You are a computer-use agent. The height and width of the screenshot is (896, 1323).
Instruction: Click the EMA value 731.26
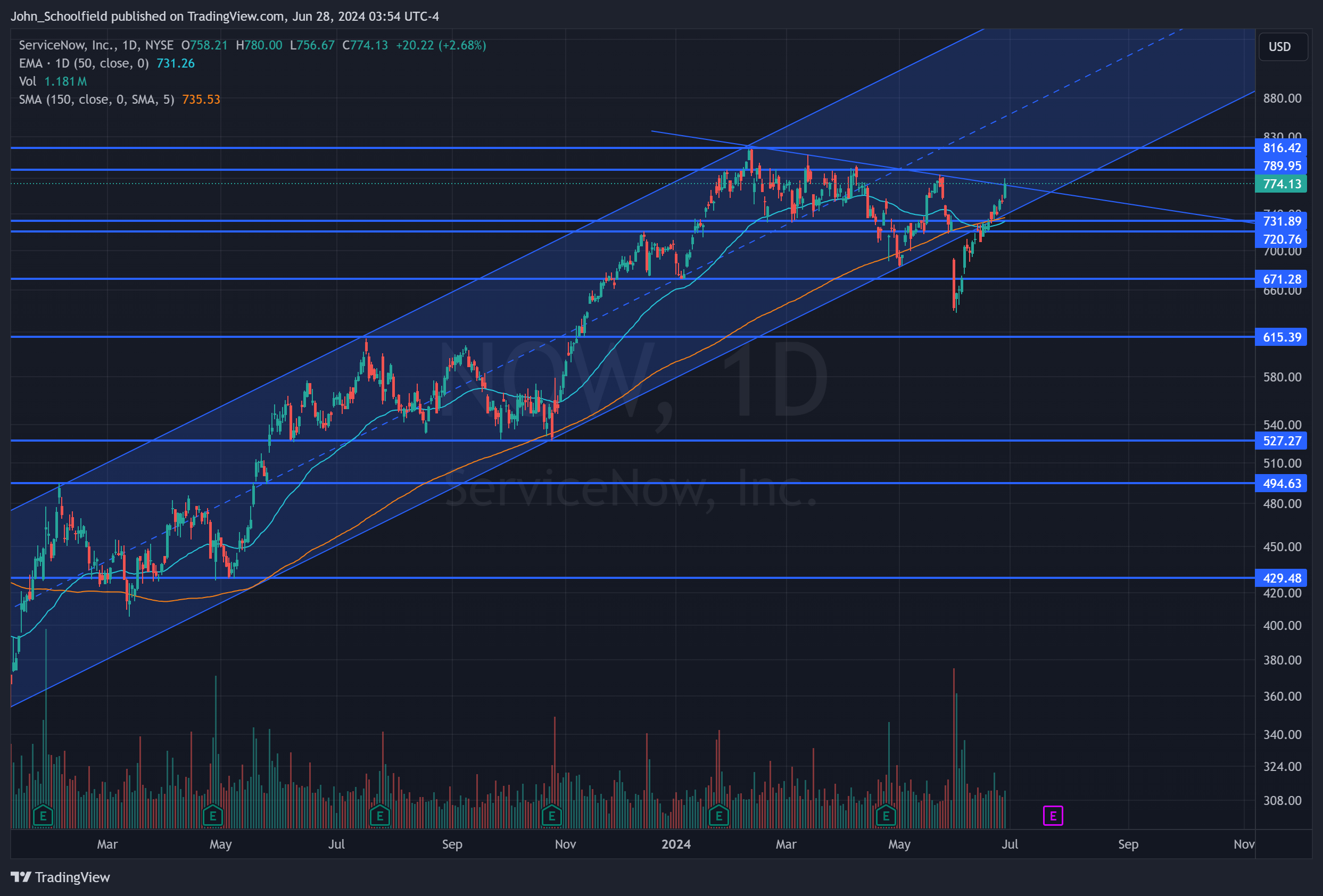coord(175,63)
